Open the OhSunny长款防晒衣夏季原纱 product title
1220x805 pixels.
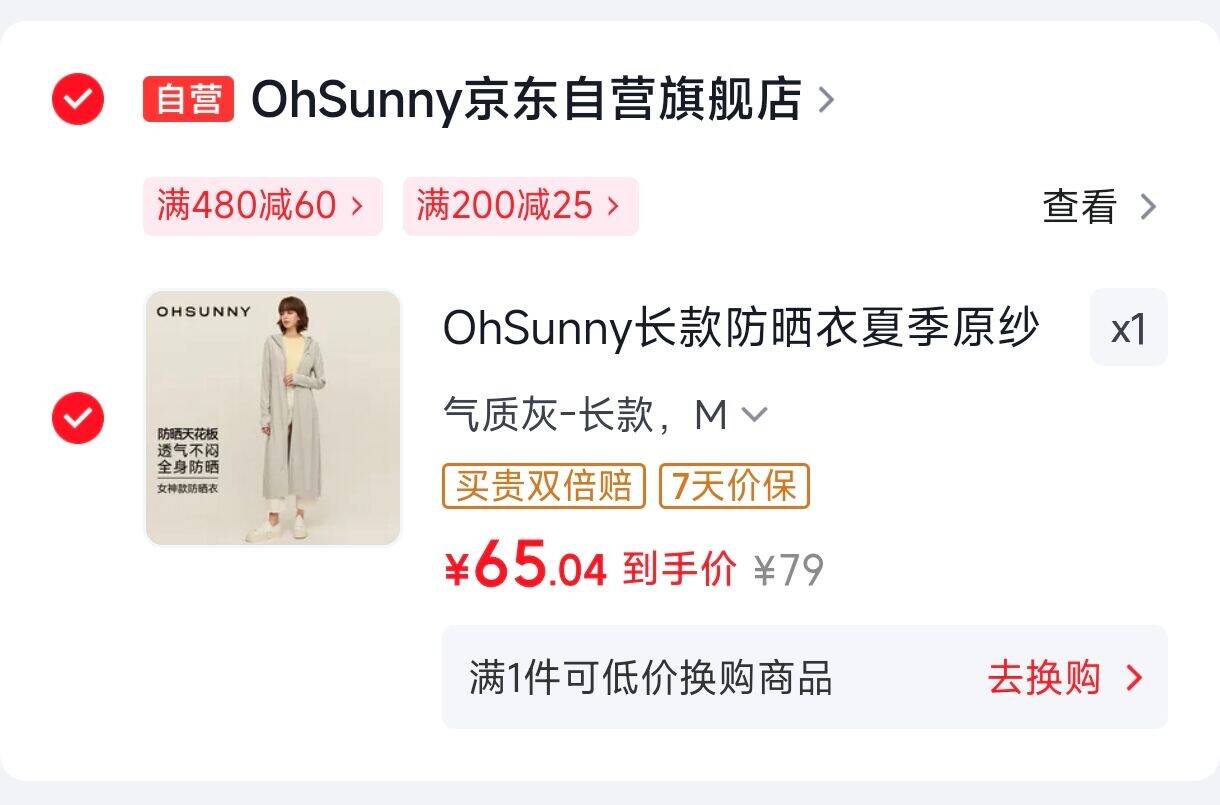741,327
